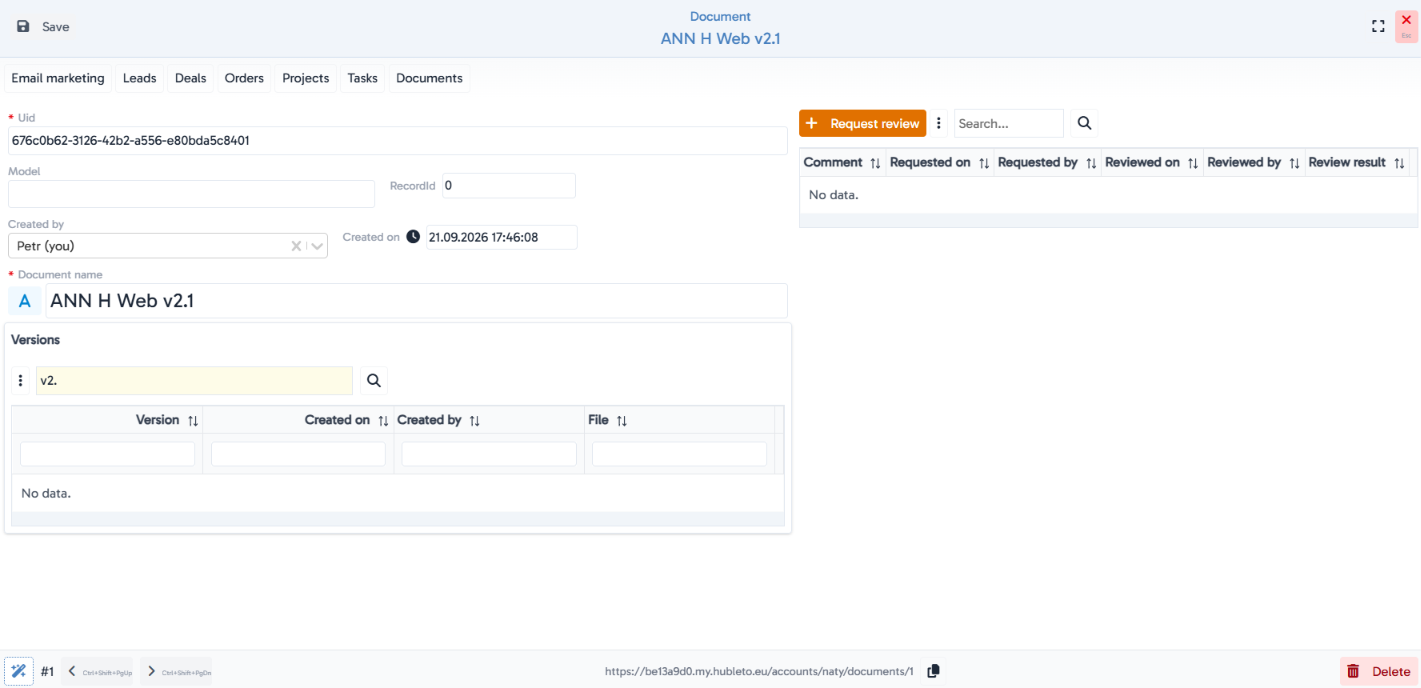Open the Email marketing tab

click(x=58, y=78)
